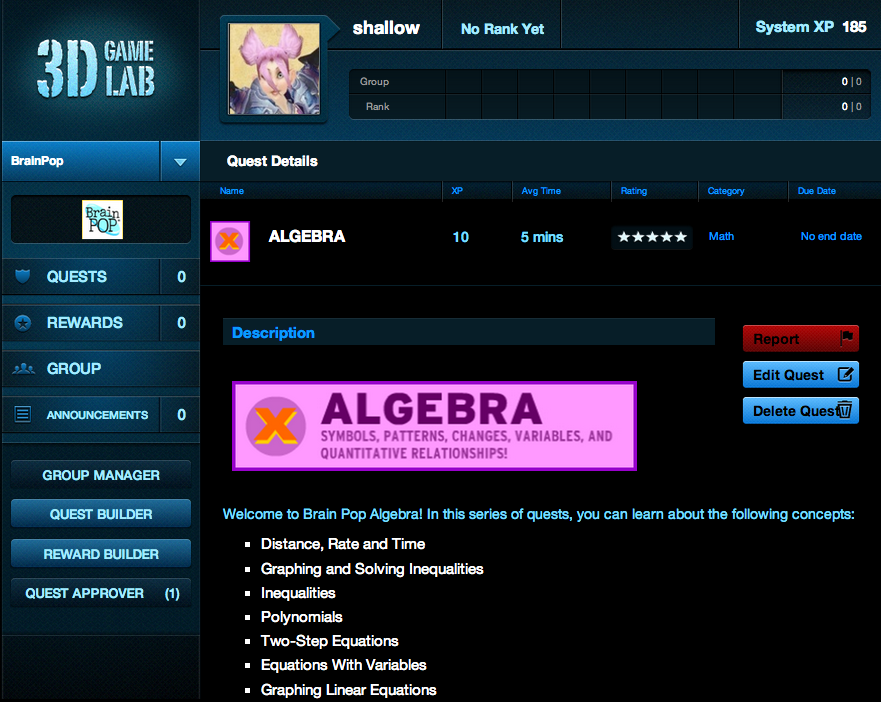Sort by the Due Date column header
The height and width of the screenshot is (702, 881).
click(x=816, y=191)
